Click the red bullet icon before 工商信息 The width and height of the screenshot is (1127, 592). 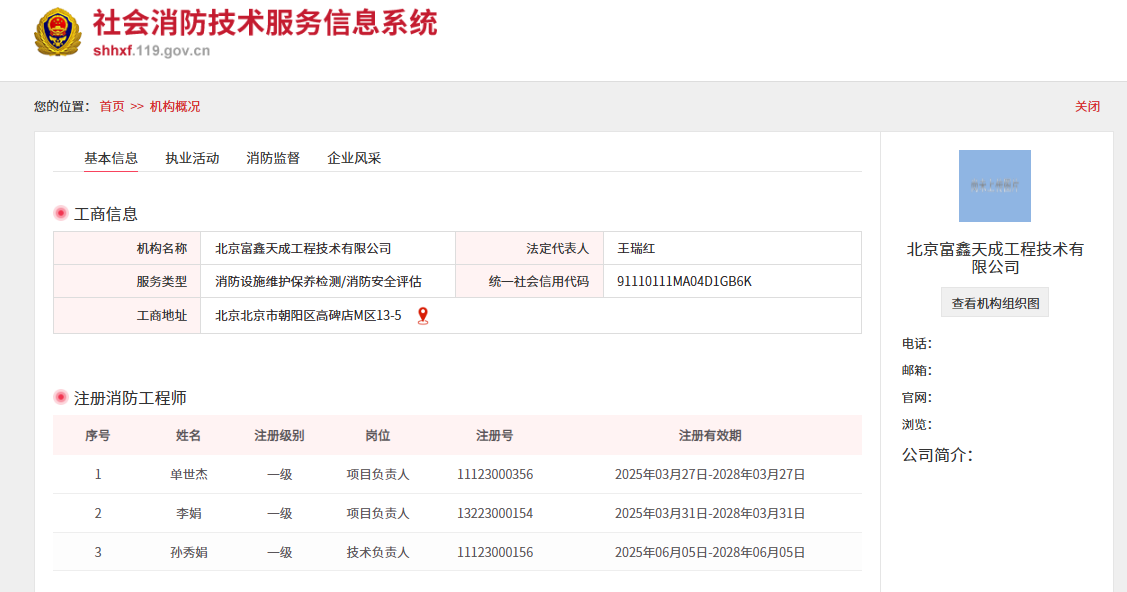click(60, 213)
